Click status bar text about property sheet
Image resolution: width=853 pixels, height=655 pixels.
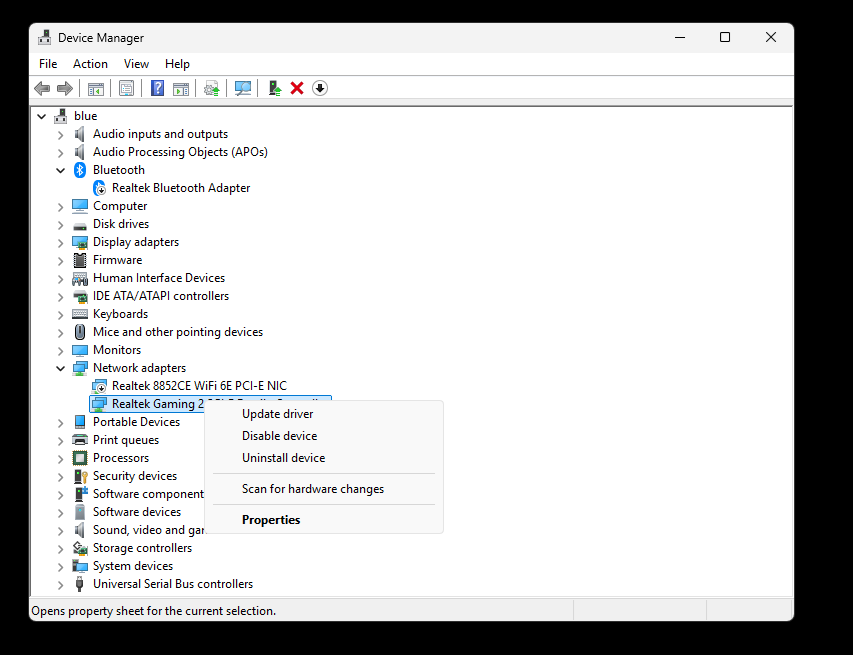click(x=153, y=611)
